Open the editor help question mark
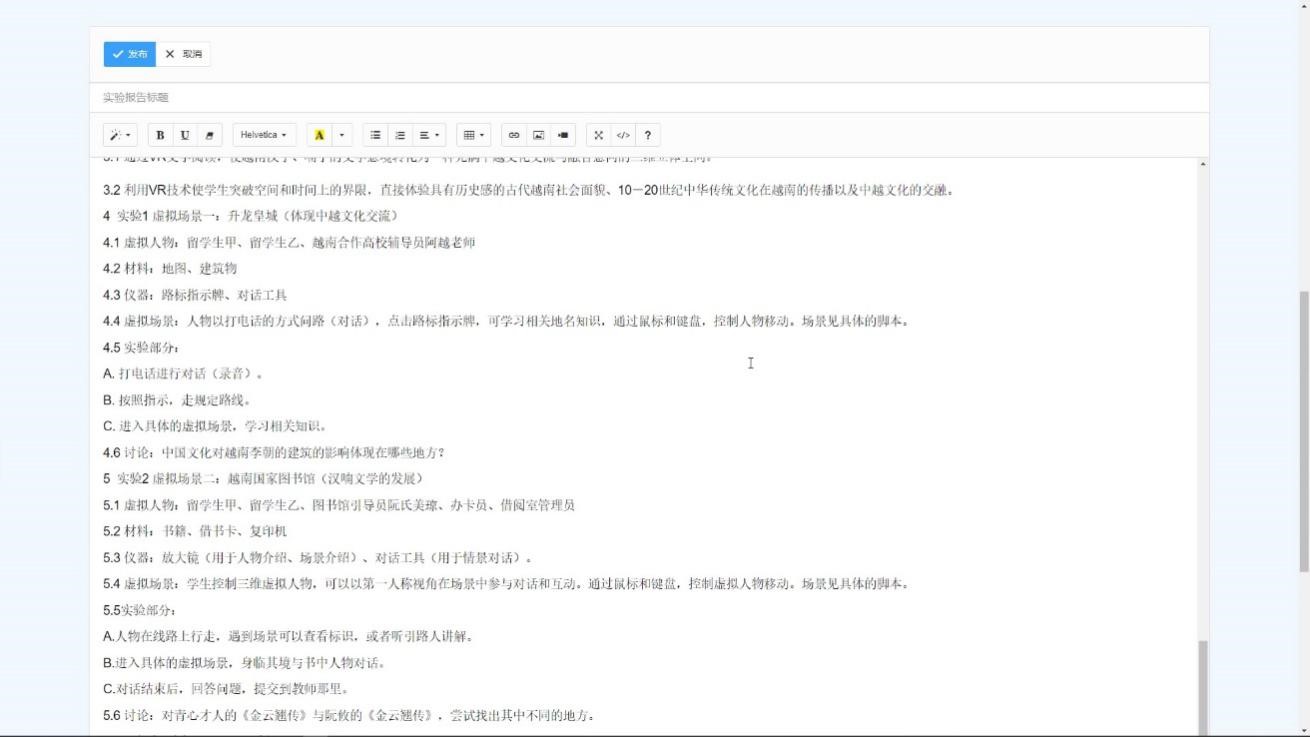 [648, 135]
